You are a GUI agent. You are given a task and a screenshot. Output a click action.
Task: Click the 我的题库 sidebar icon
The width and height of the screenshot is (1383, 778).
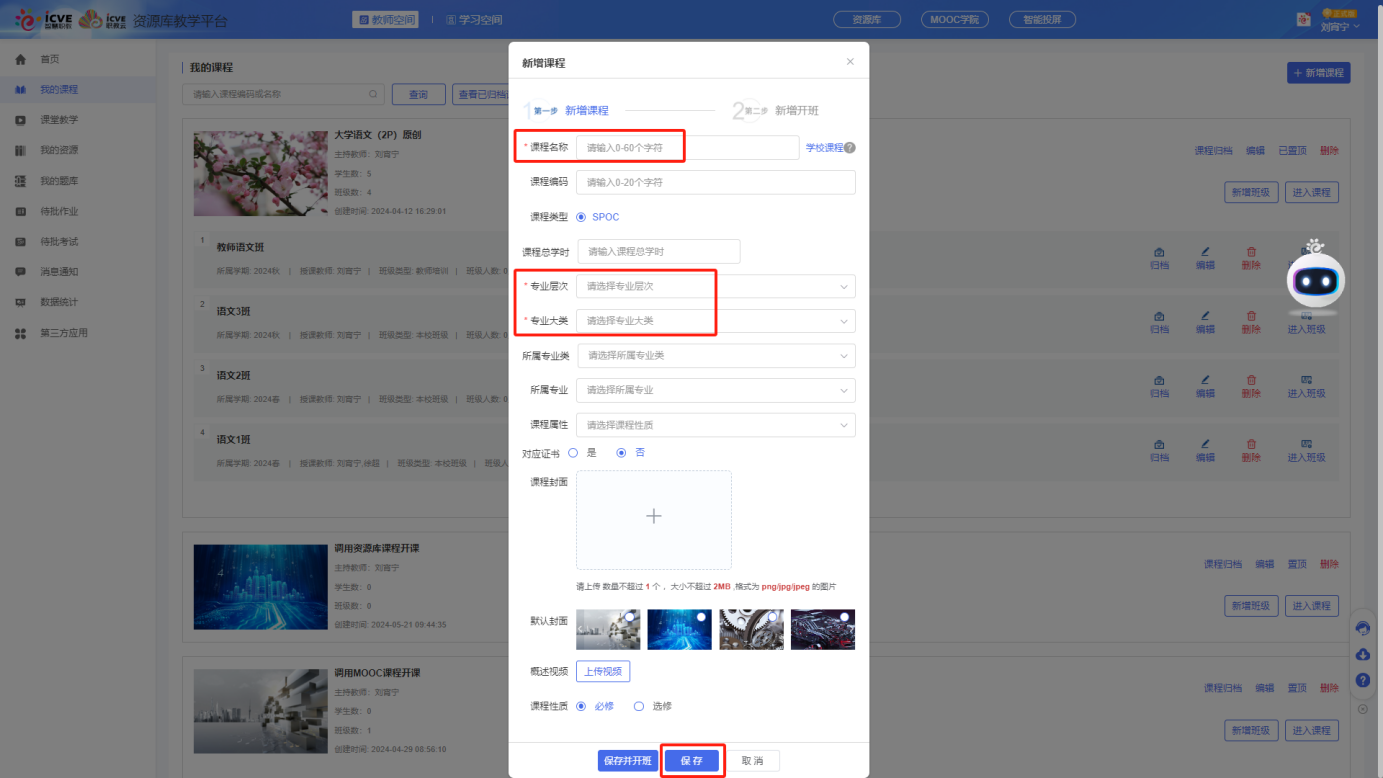(20, 181)
